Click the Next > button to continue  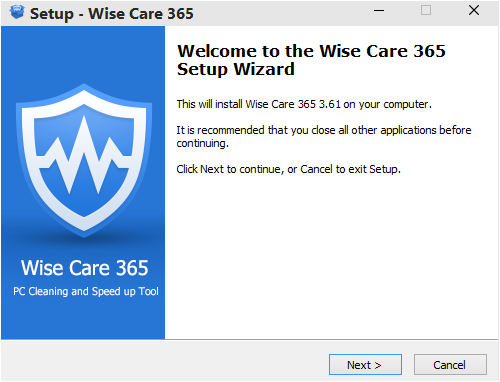[365, 365]
